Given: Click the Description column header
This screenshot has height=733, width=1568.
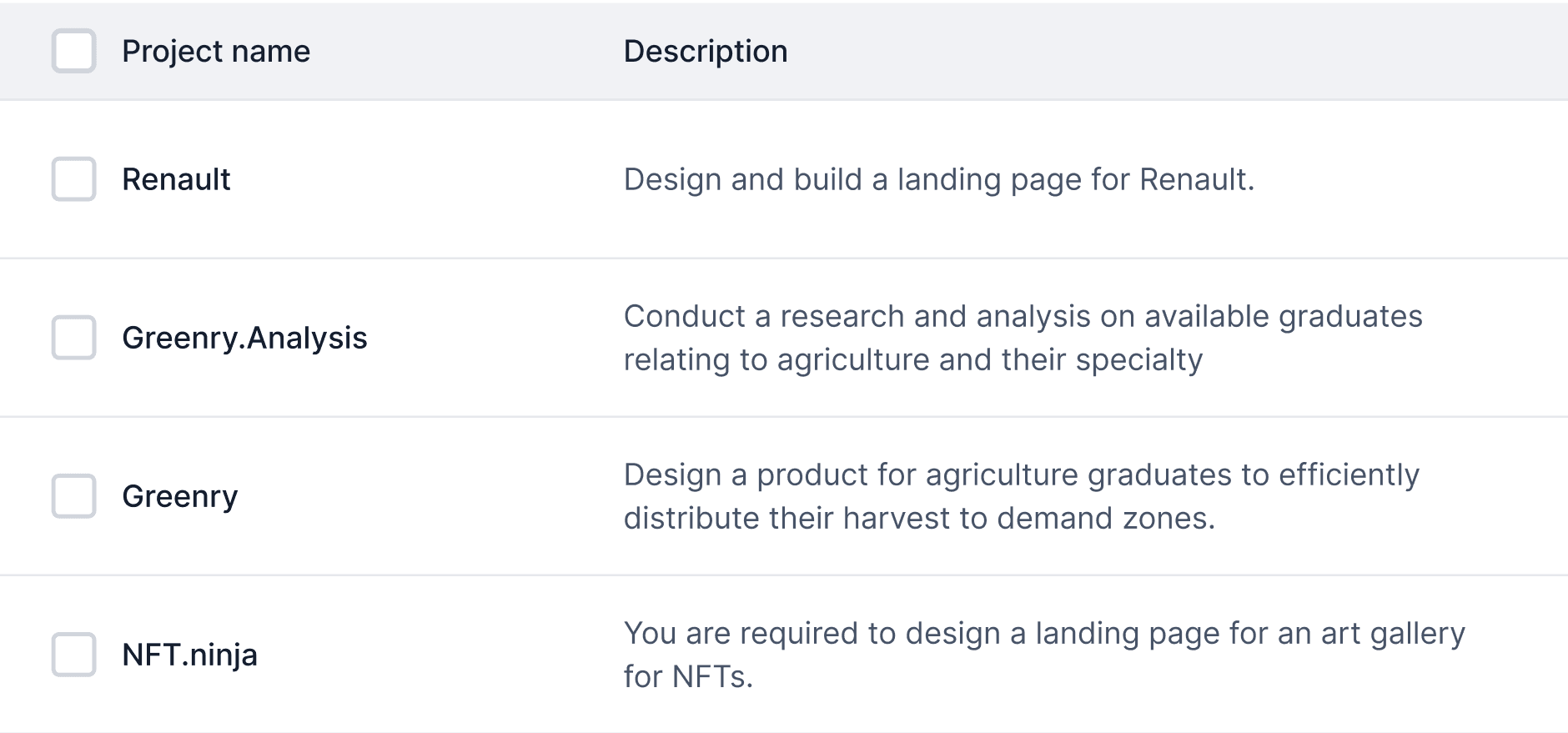Looking at the screenshot, I should tap(706, 51).
